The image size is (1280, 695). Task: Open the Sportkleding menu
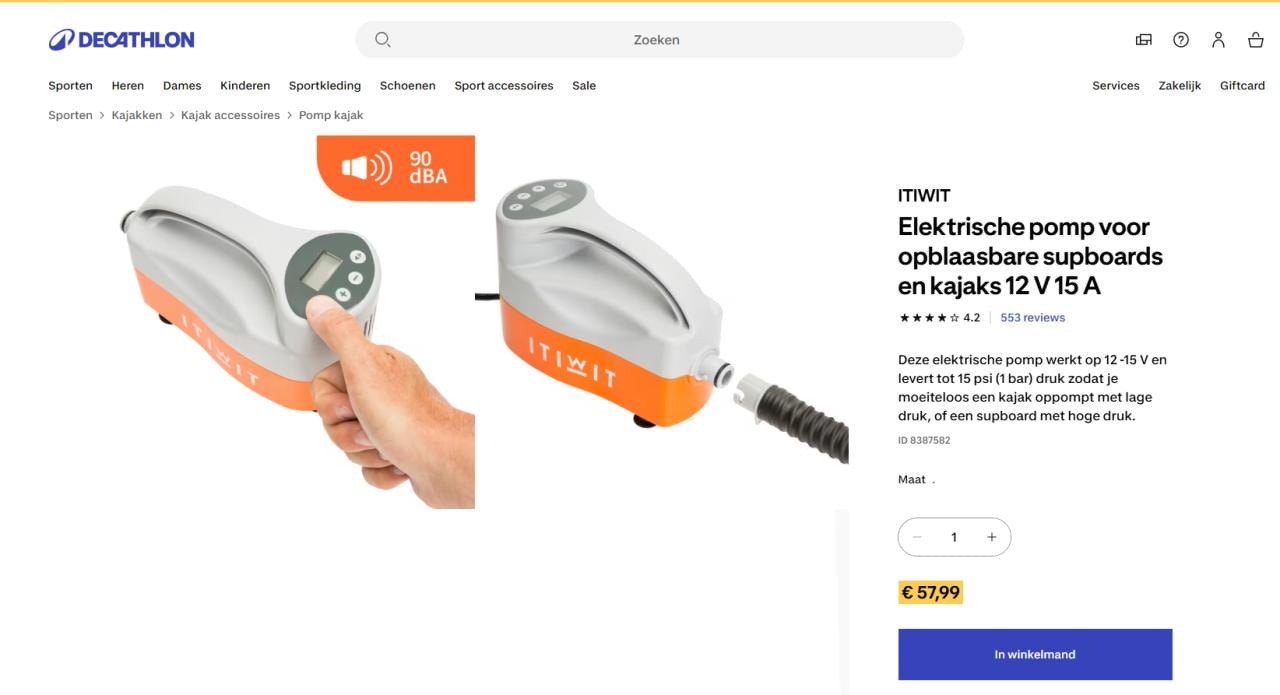coord(325,86)
